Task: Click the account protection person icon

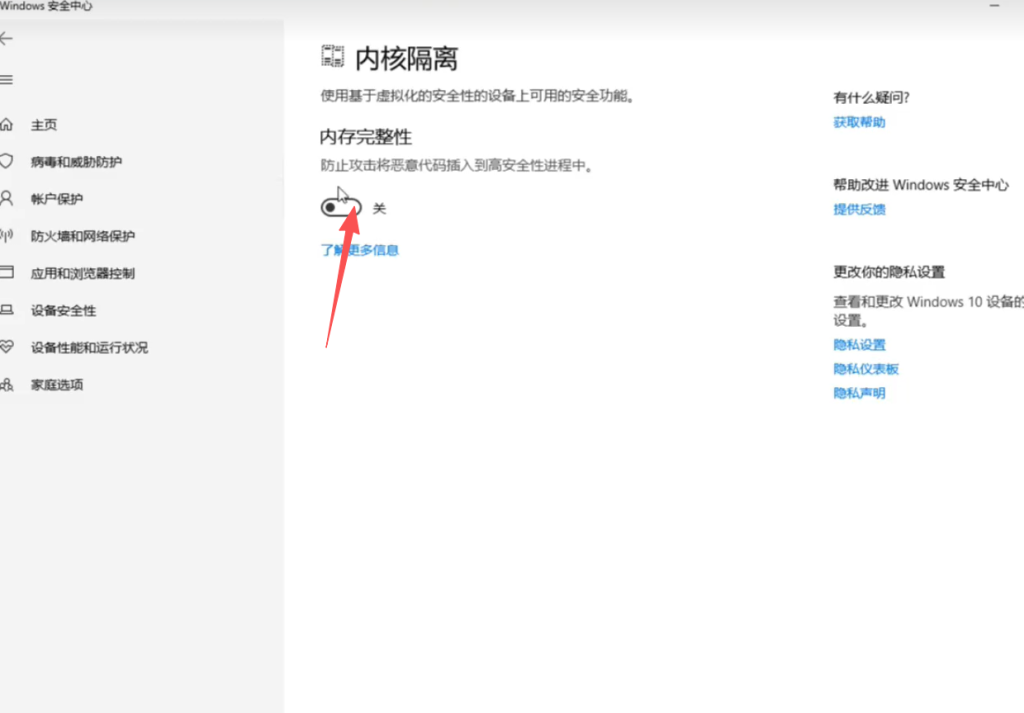Action: click(7, 198)
